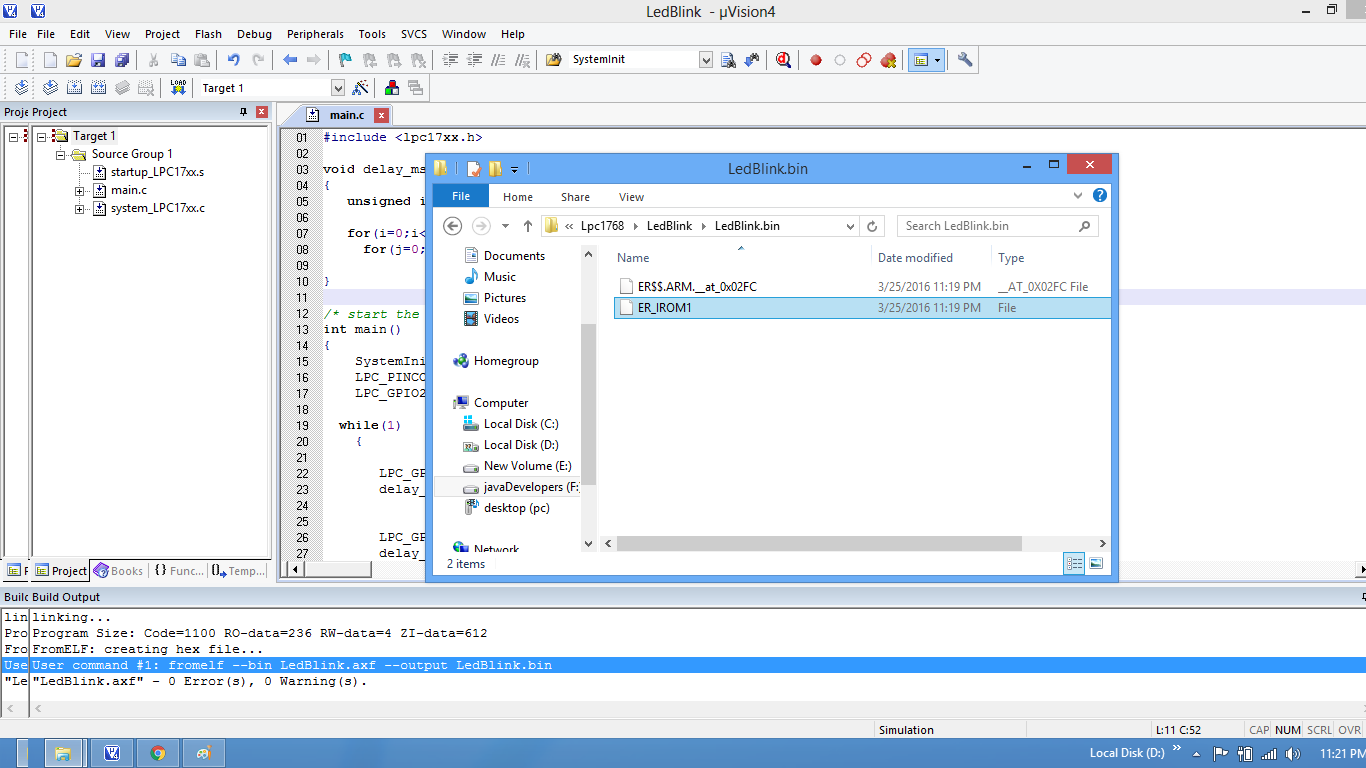Open Local Disk (C:) in navigation pane
Screen dimensions: 1366x768
click(x=520, y=424)
